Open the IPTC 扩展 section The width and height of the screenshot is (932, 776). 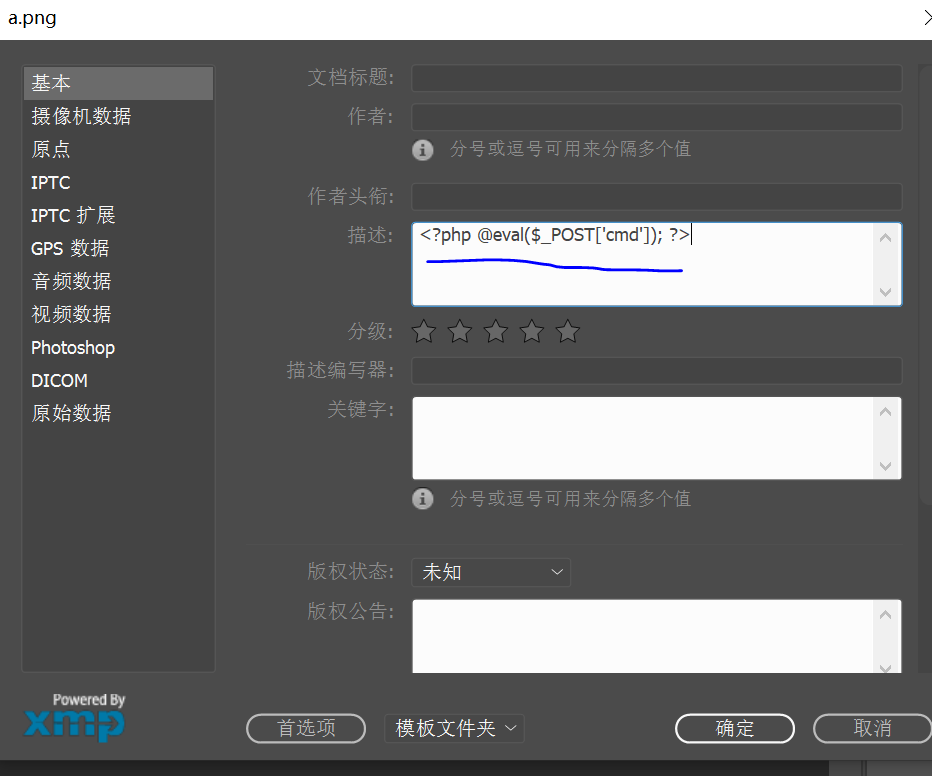[x=118, y=215]
